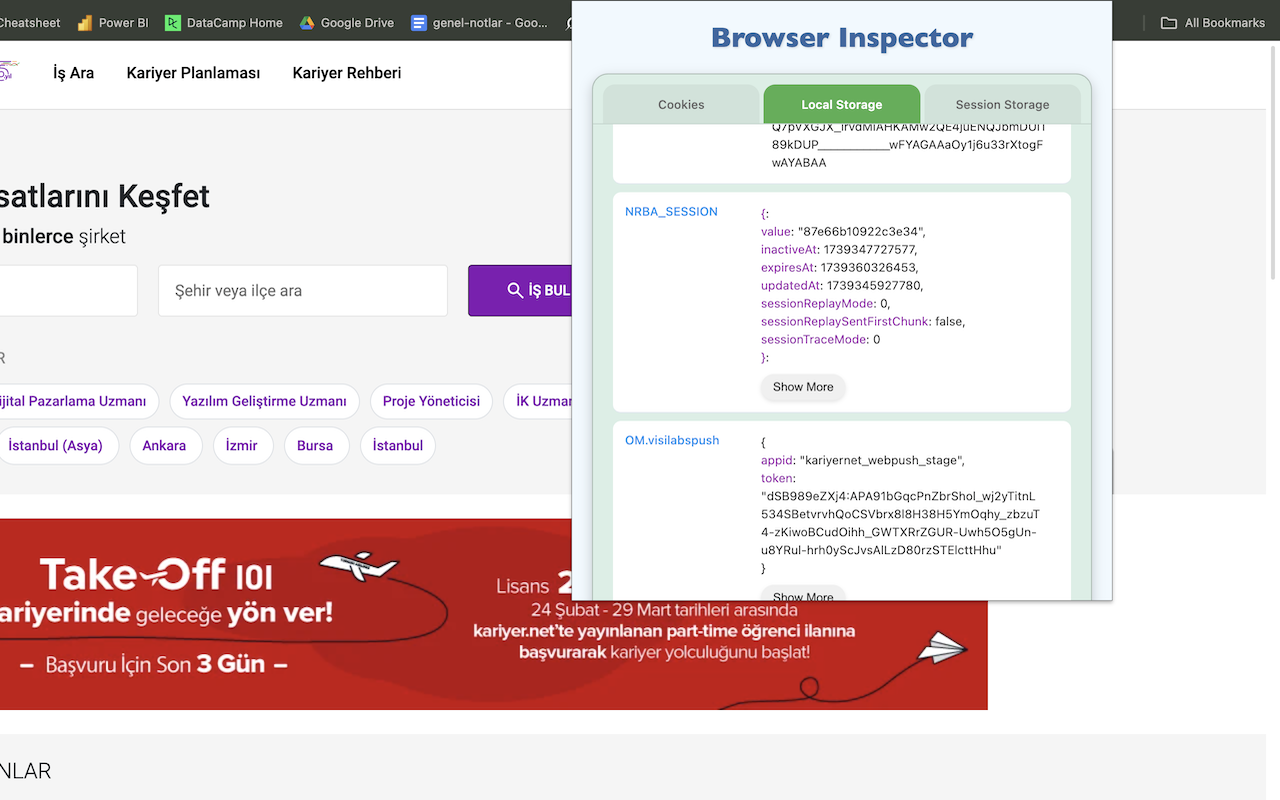Click the inactiveAt value 1739347727577
1280x800 pixels.
point(867,249)
